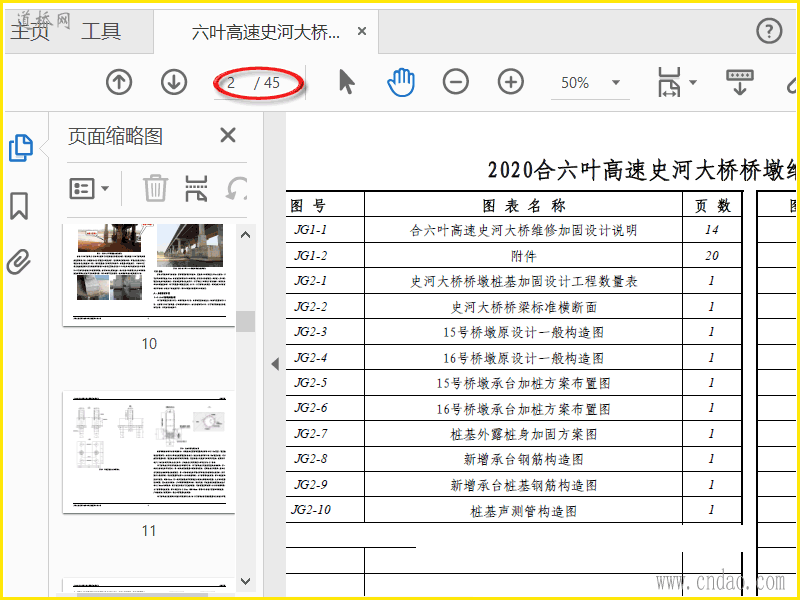Go to previous page with up arrow
This screenshot has width=800, height=600.
[119, 82]
